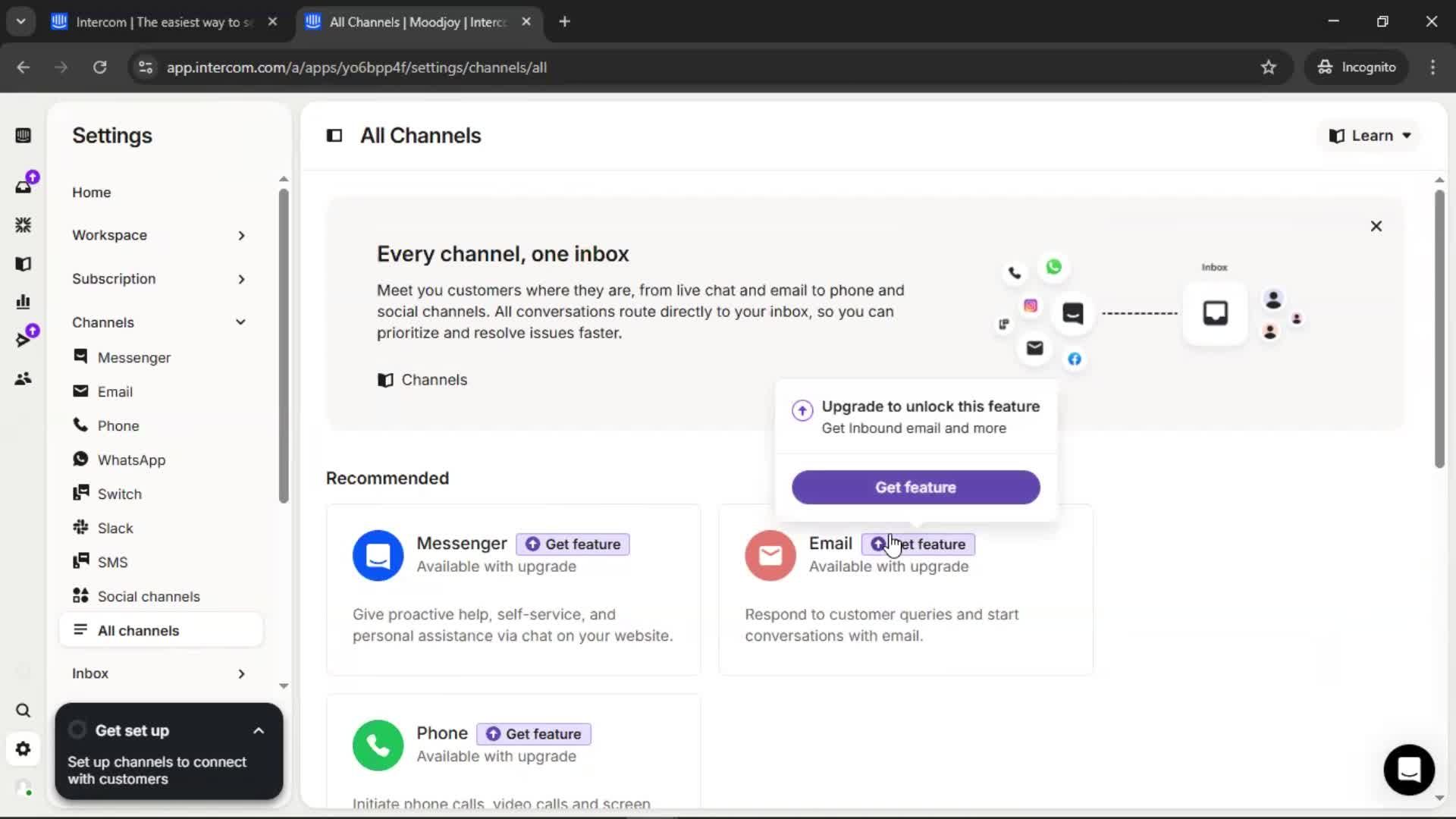Click the Get set up heading
Viewport: 1456px width, 819px height.
pos(132,731)
